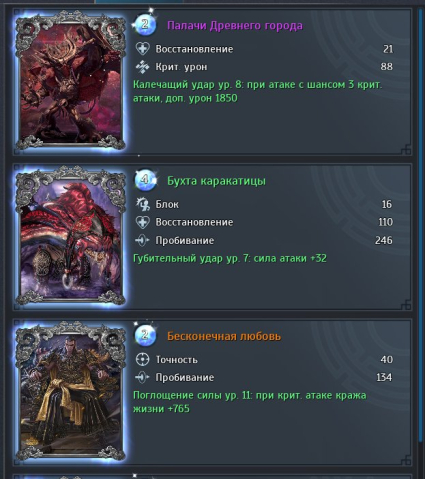The image size is (425, 479).
Task: Click the level 4 orb beside Бухта каракатицы
Action: [x=145, y=180]
